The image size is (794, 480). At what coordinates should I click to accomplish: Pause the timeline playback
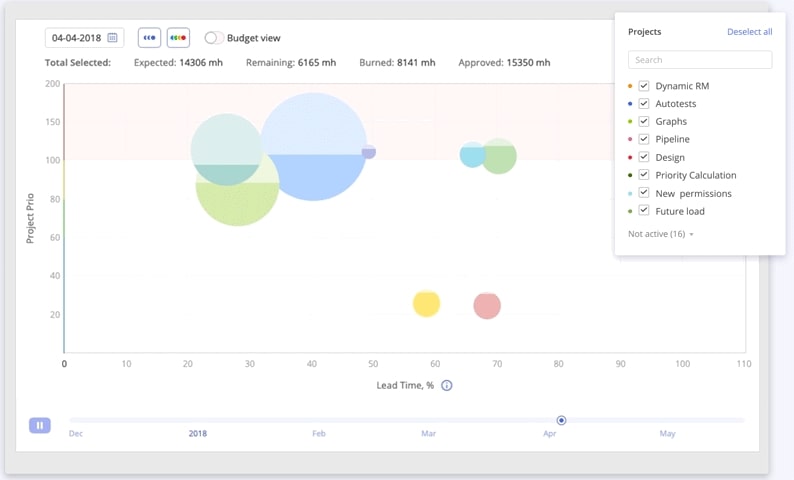39,425
